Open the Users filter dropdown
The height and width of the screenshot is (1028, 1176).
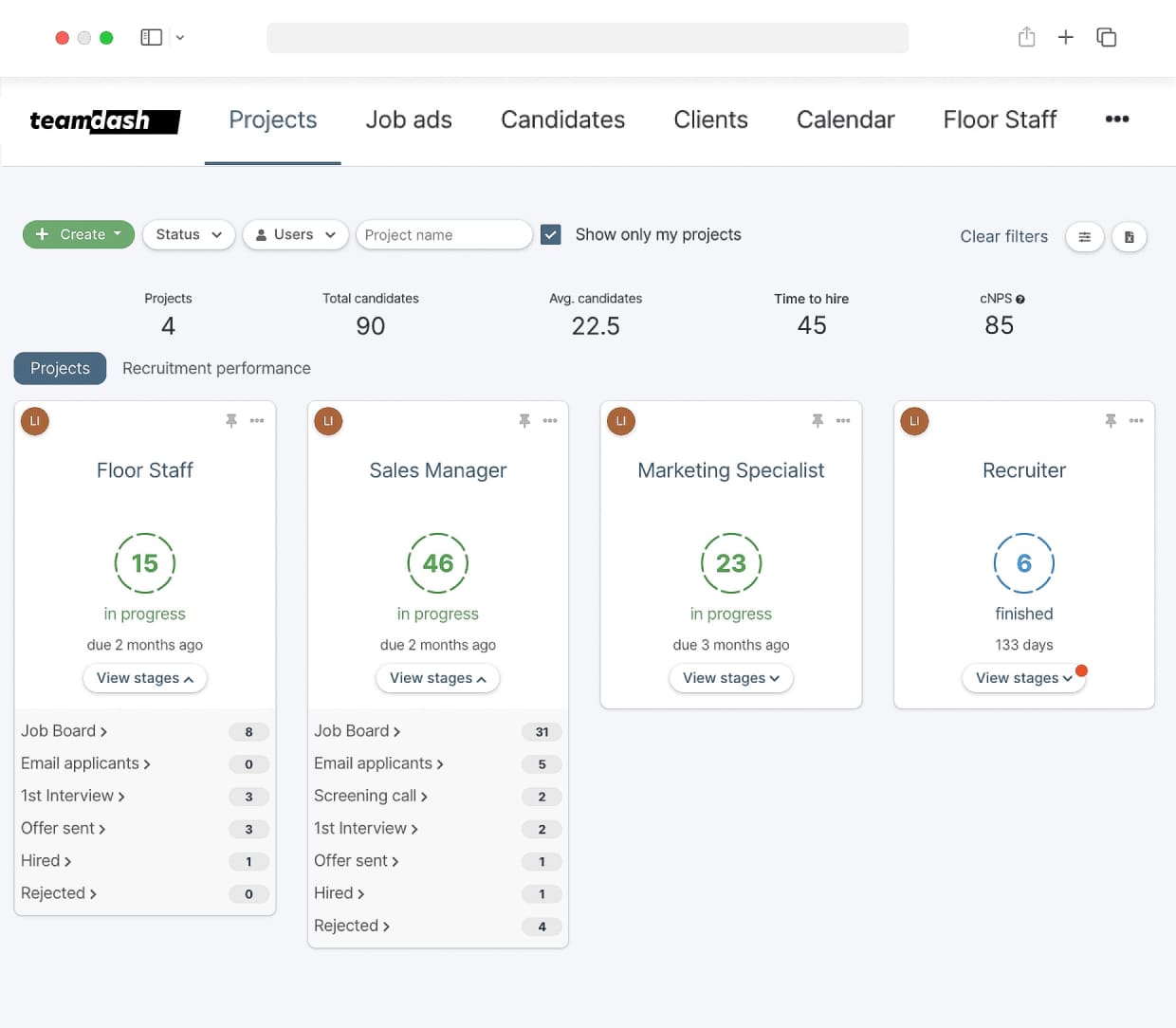coord(295,234)
